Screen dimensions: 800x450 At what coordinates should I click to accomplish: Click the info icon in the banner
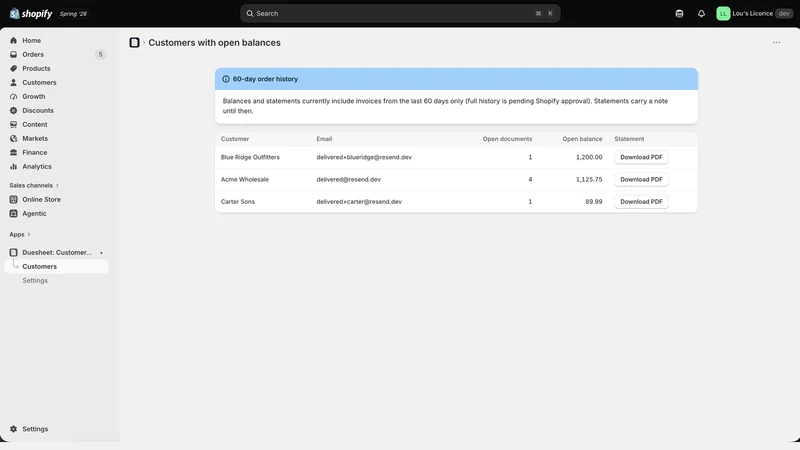click(226, 79)
